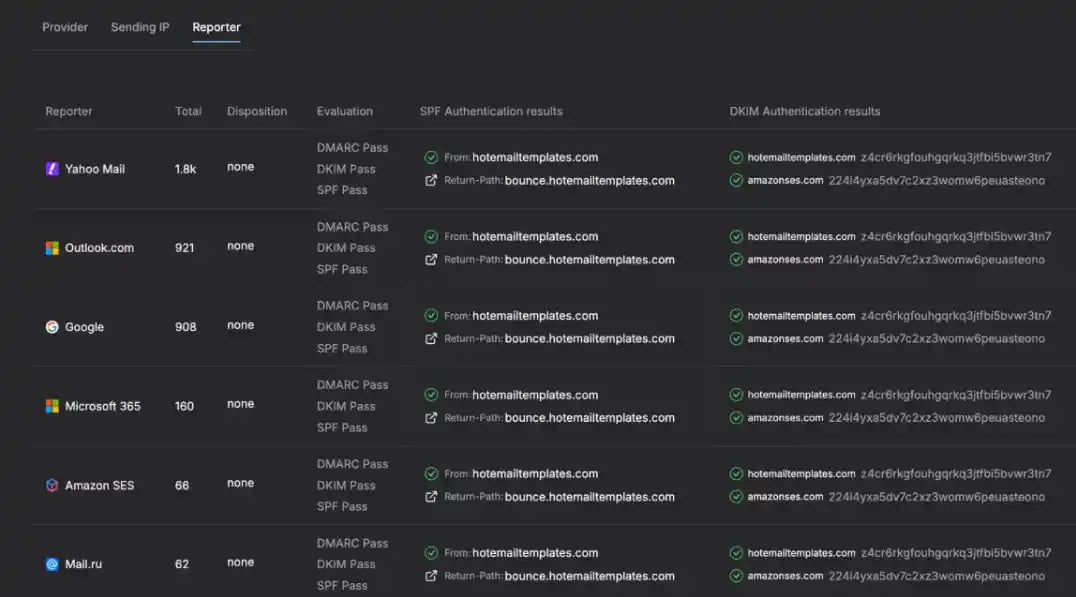Click the 62 total for Mail.ru
Screen dimensions: 1076x597
[182, 564]
